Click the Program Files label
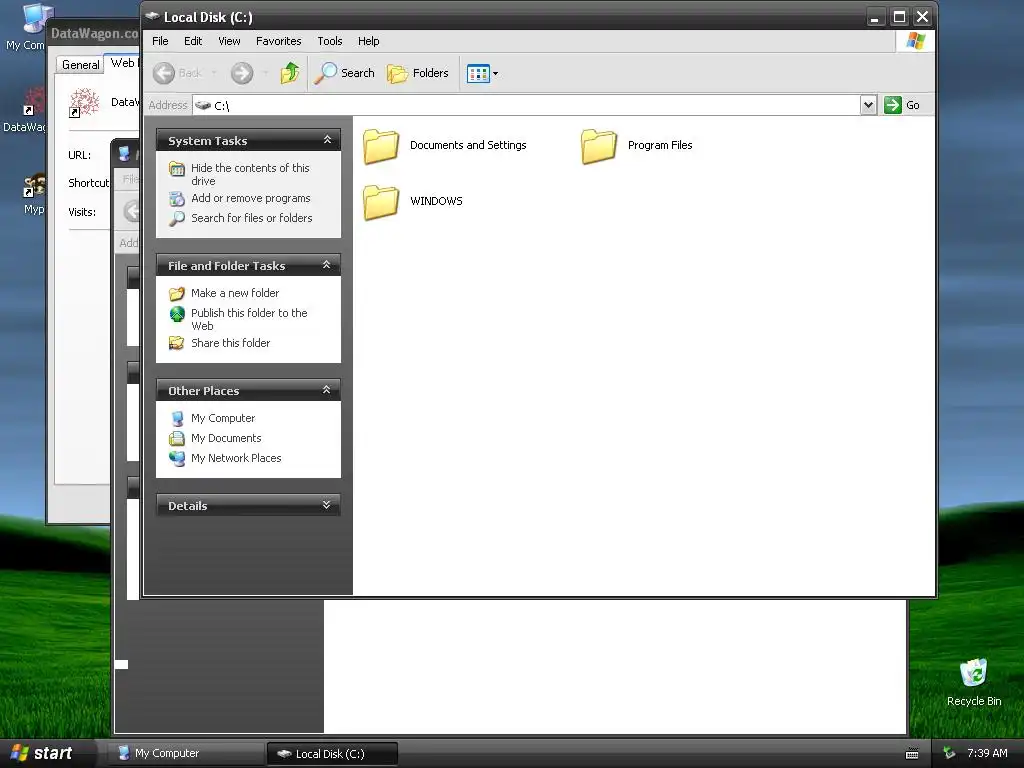The width and height of the screenshot is (1024, 768). pyautogui.click(x=660, y=145)
